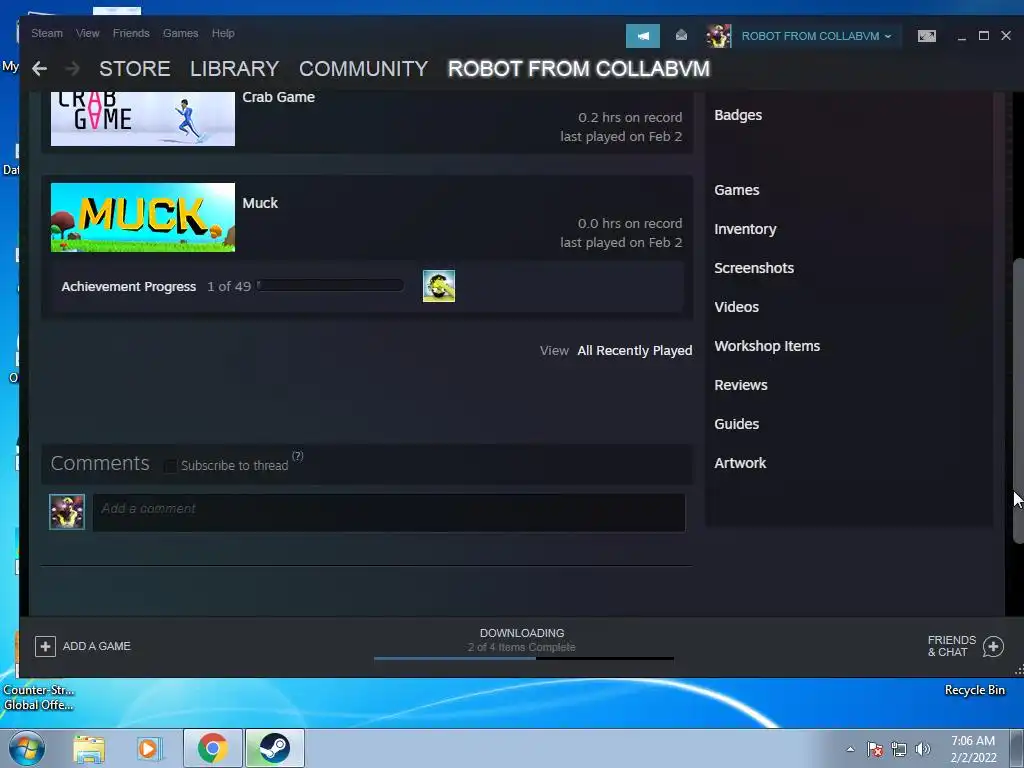Click the Crab Game title link
The image size is (1024, 768).
(x=278, y=97)
